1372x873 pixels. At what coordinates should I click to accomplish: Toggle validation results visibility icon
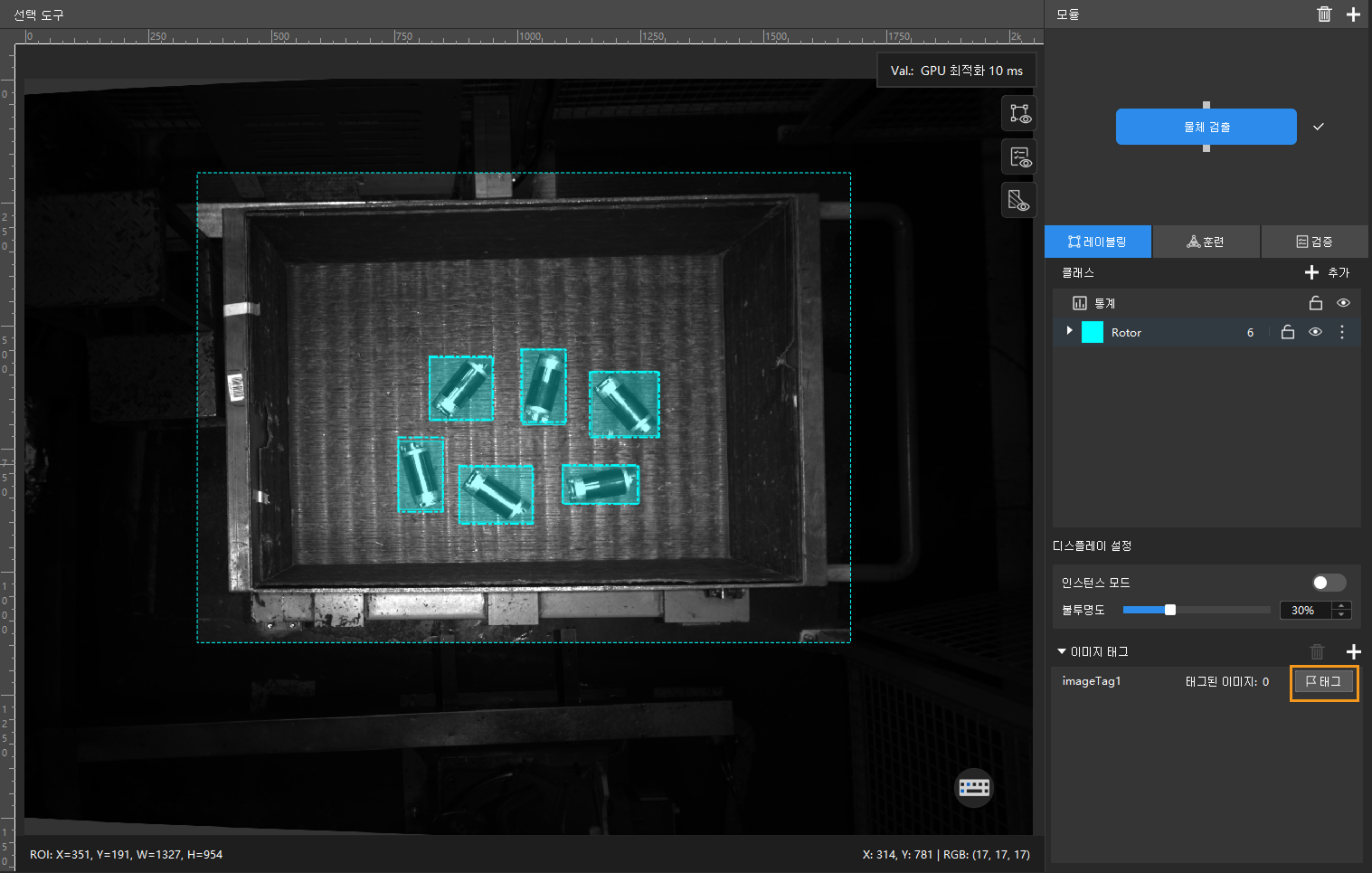(x=1019, y=157)
